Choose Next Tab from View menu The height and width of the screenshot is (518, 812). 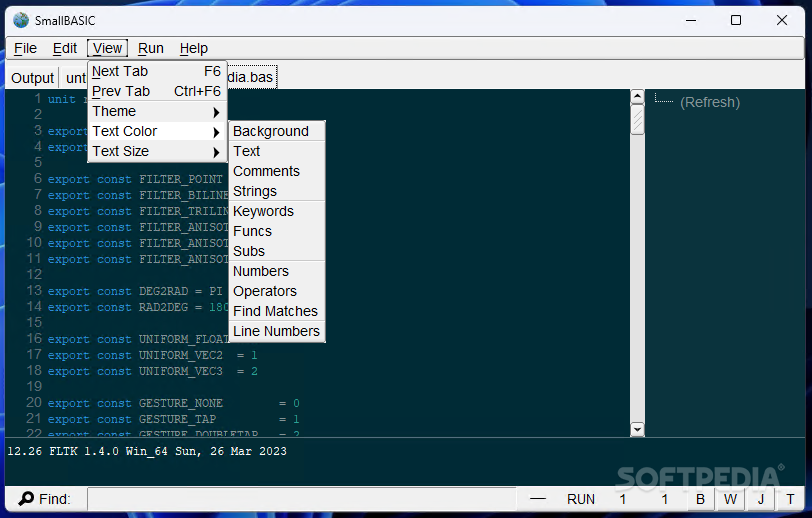click(x=157, y=71)
